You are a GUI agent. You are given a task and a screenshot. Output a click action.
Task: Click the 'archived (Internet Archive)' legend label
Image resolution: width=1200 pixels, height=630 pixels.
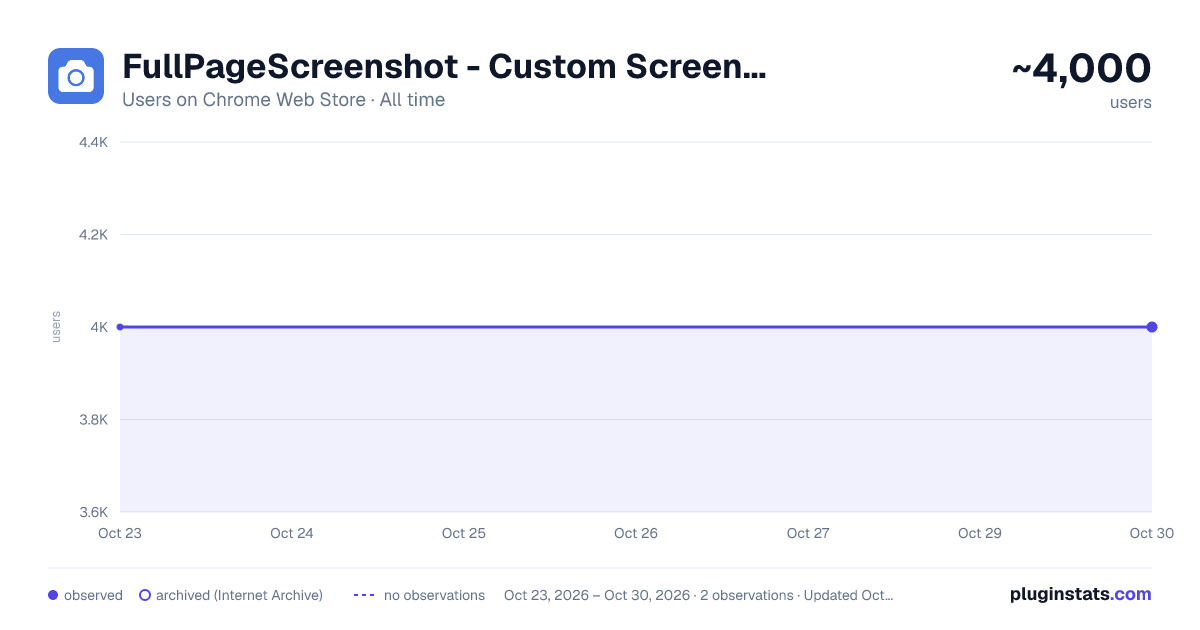pyautogui.click(x=239, y=595)
